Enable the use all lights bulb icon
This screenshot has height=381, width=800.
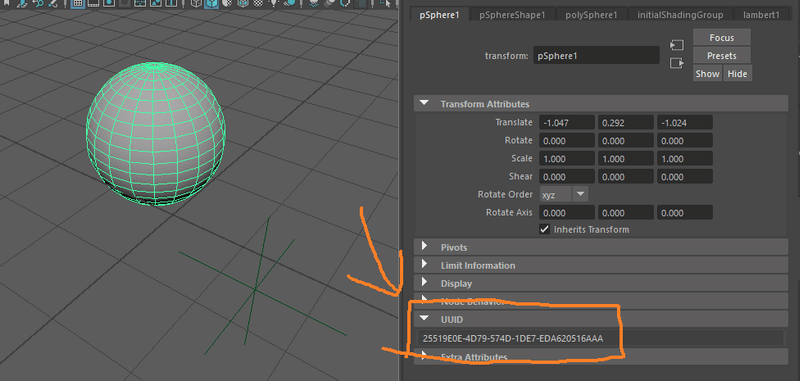275,3
